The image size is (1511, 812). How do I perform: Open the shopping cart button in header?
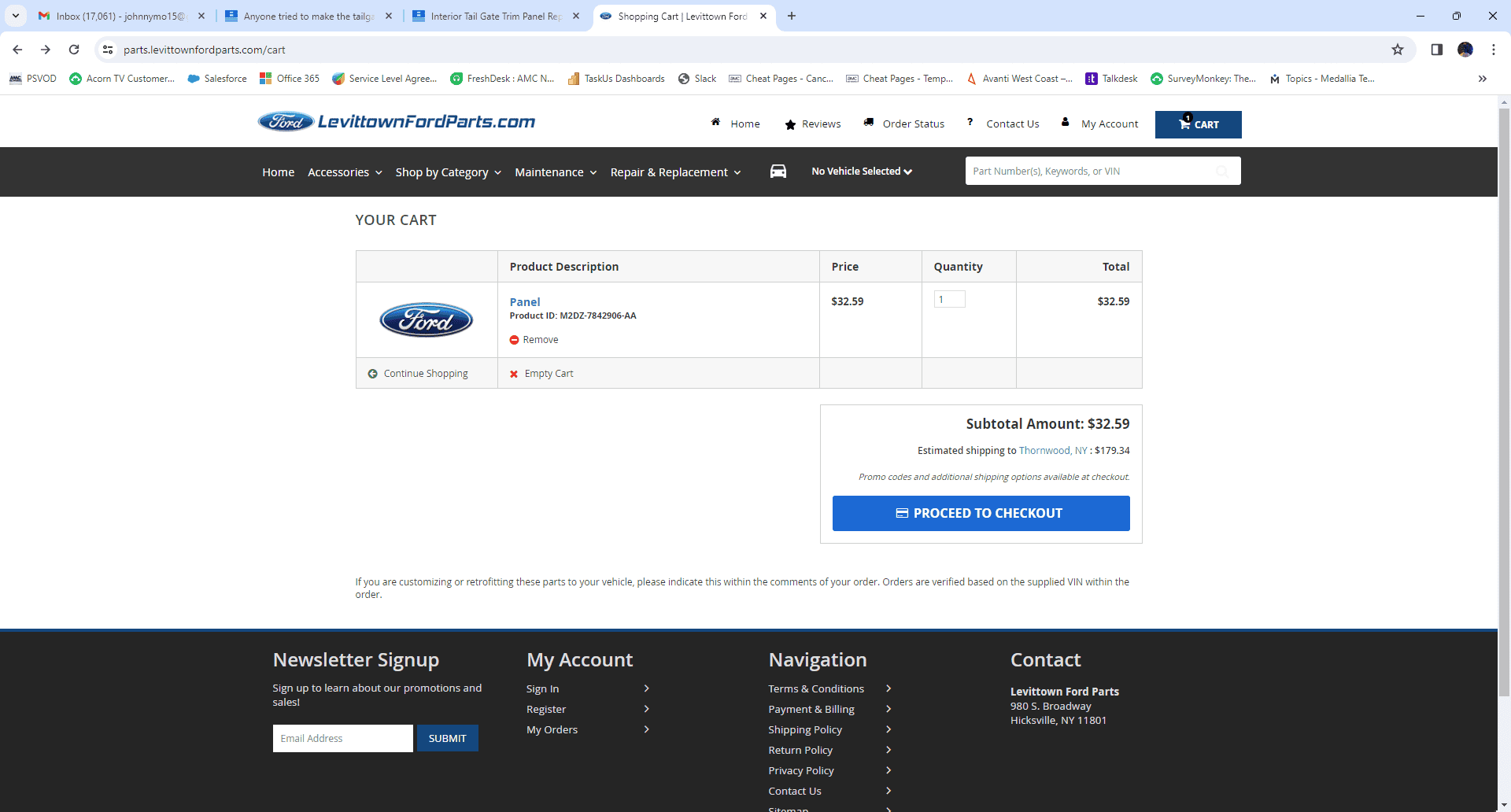click(x=1198, y=124)
